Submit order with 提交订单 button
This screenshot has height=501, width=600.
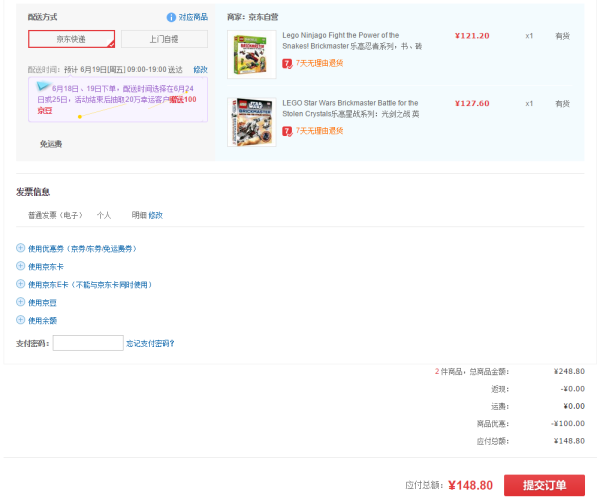544,485
